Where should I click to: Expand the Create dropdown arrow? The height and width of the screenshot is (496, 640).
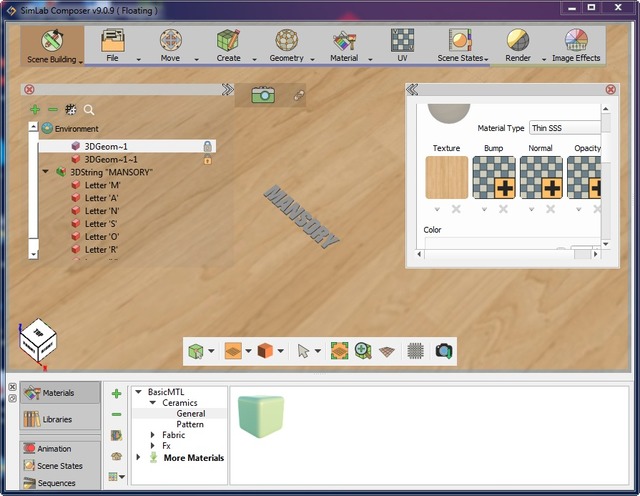coord(254,60)
